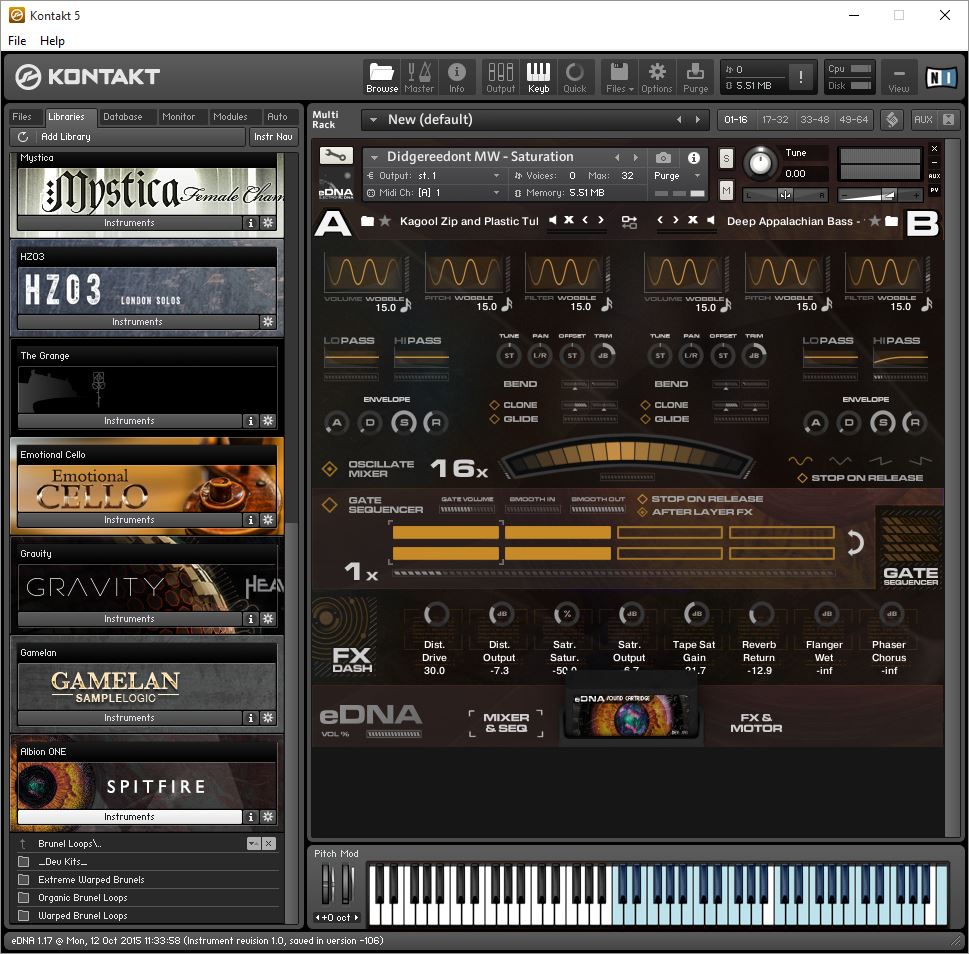Viewport: 969px width, 954px height.
Task: Open the HZ03 library settings gear
Action: (x=268, y=321)
